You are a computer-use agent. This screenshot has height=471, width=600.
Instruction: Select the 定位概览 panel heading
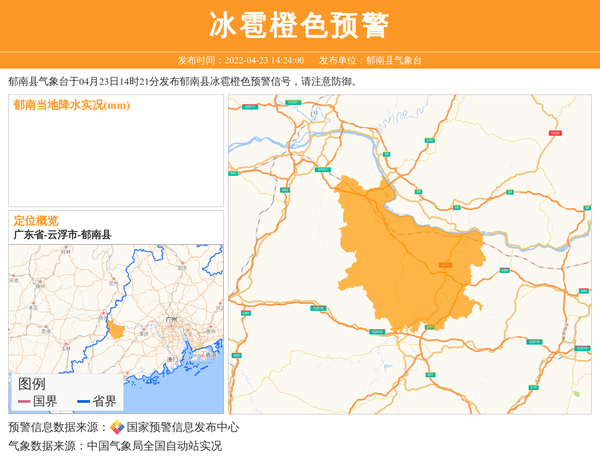(x=36, y=220)
